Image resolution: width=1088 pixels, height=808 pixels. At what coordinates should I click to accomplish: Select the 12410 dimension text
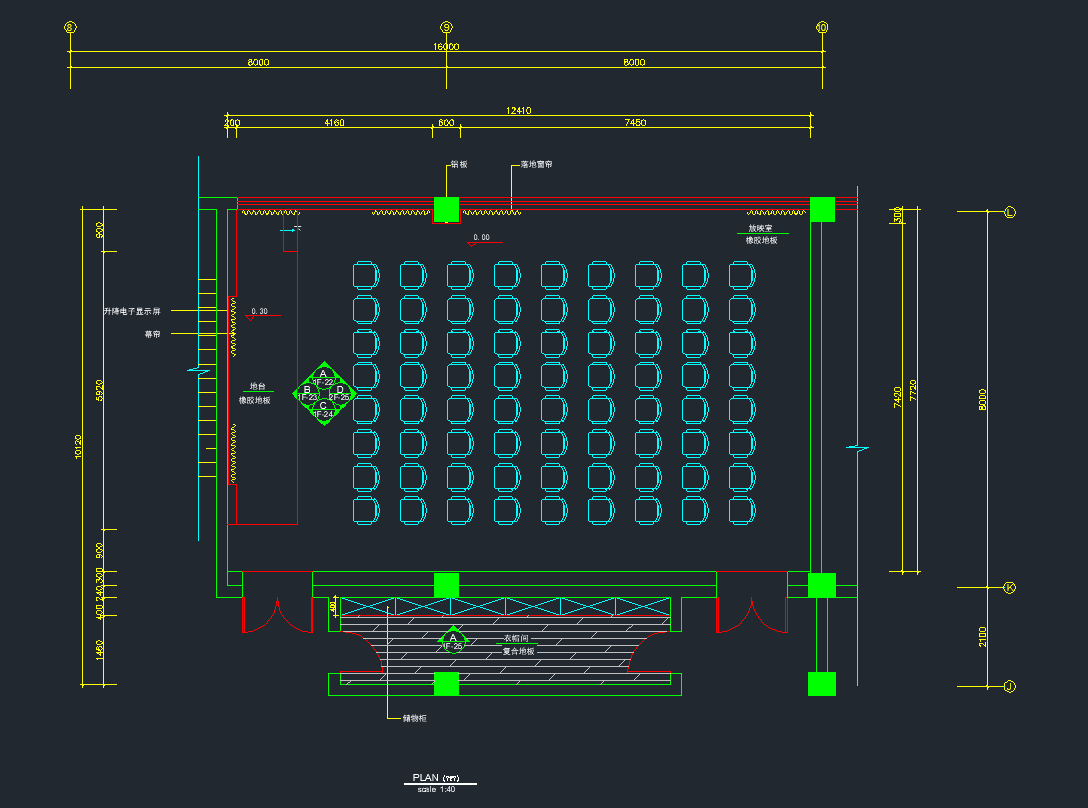(x=518, y=110)
